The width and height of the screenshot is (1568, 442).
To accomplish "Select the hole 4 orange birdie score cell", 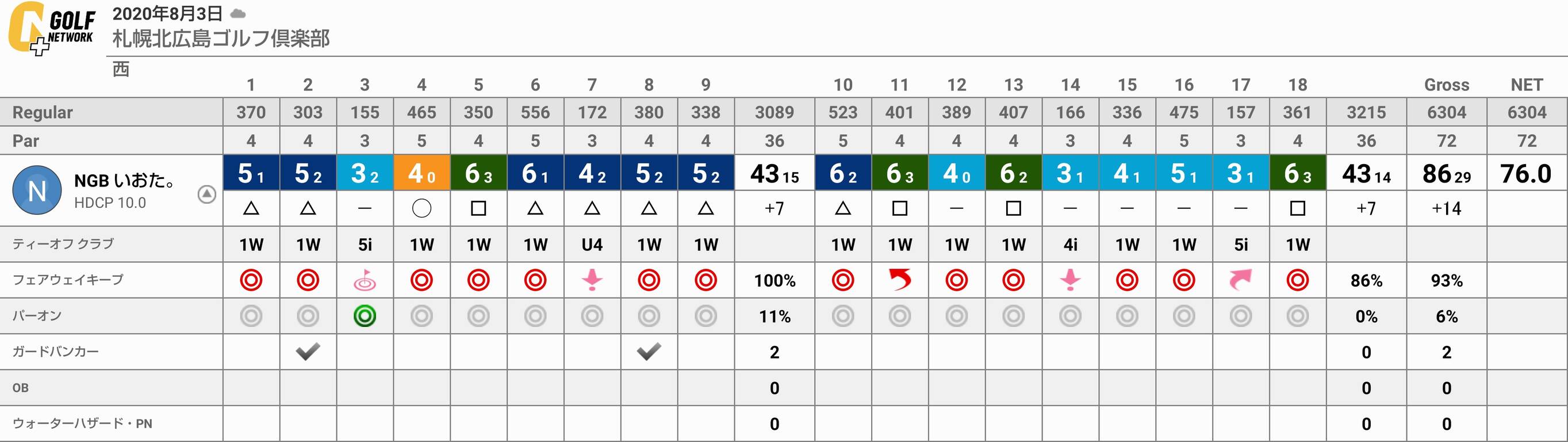I will point(421,173).
